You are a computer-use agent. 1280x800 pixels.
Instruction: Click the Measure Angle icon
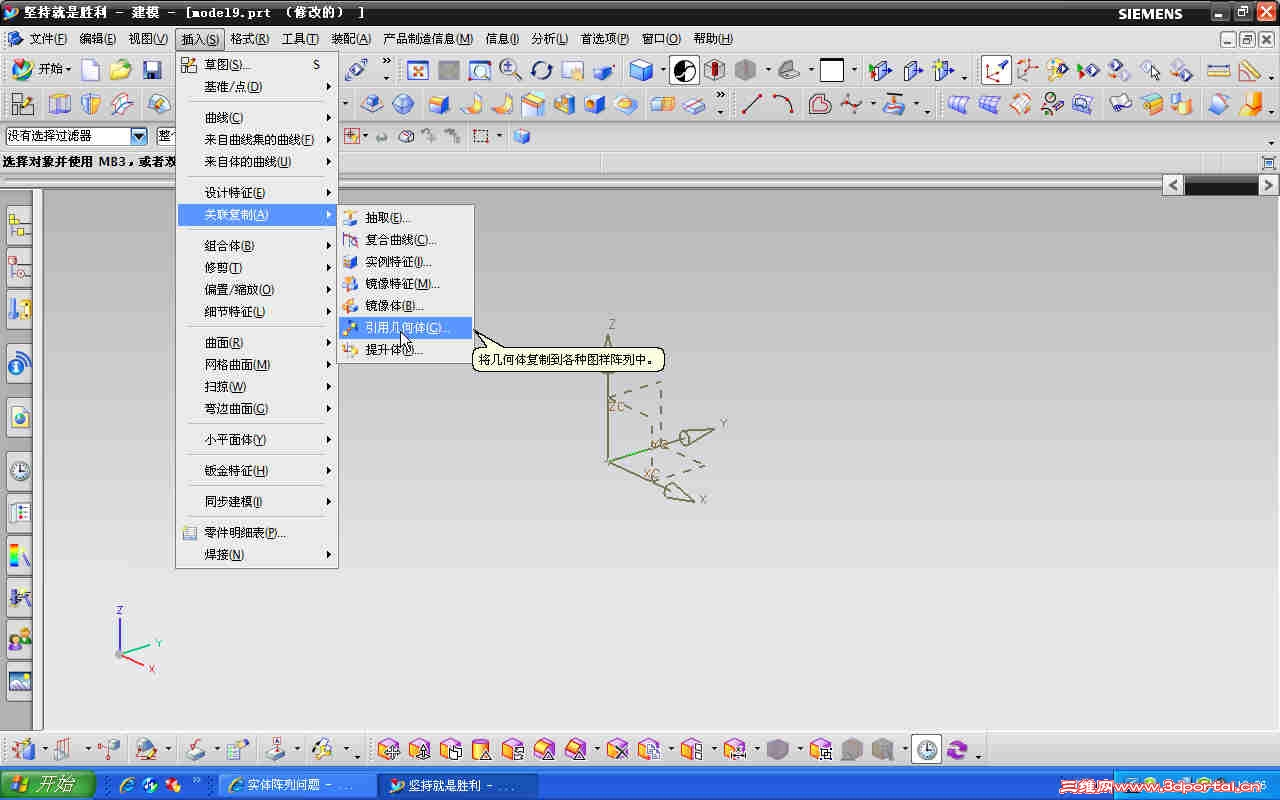tap(1249, 70)
